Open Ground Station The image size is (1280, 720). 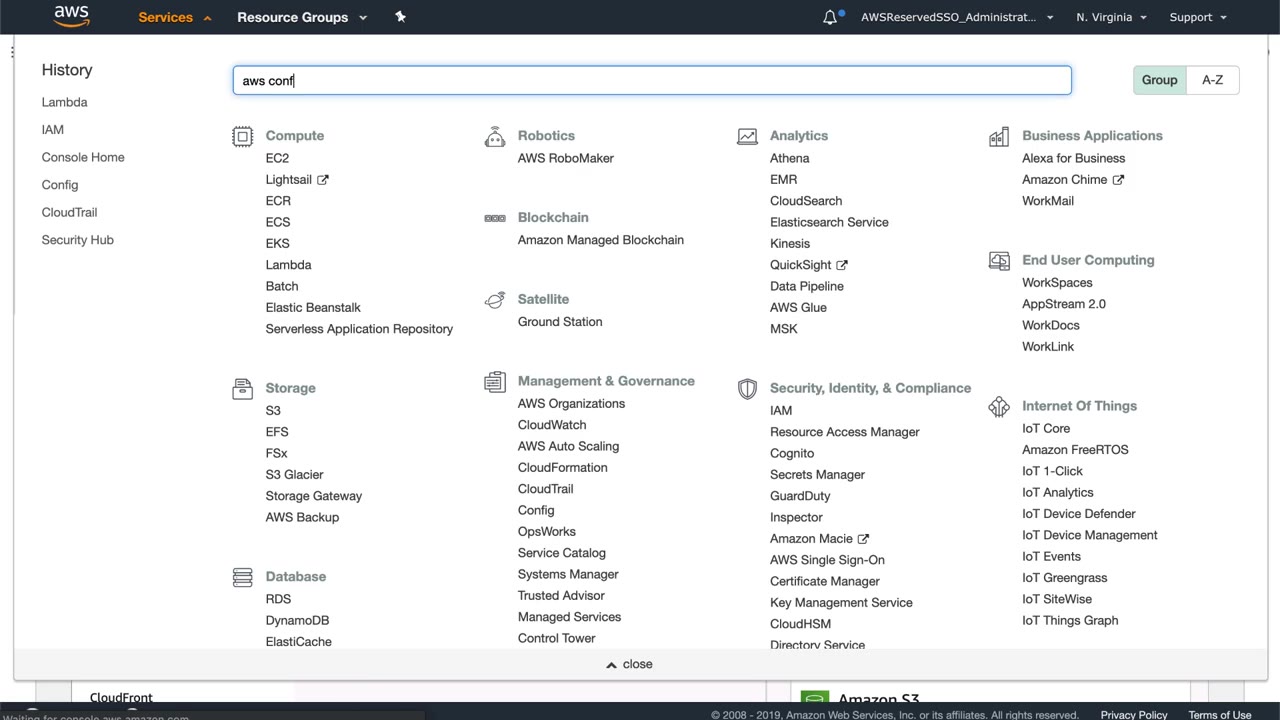coord(560,322)
